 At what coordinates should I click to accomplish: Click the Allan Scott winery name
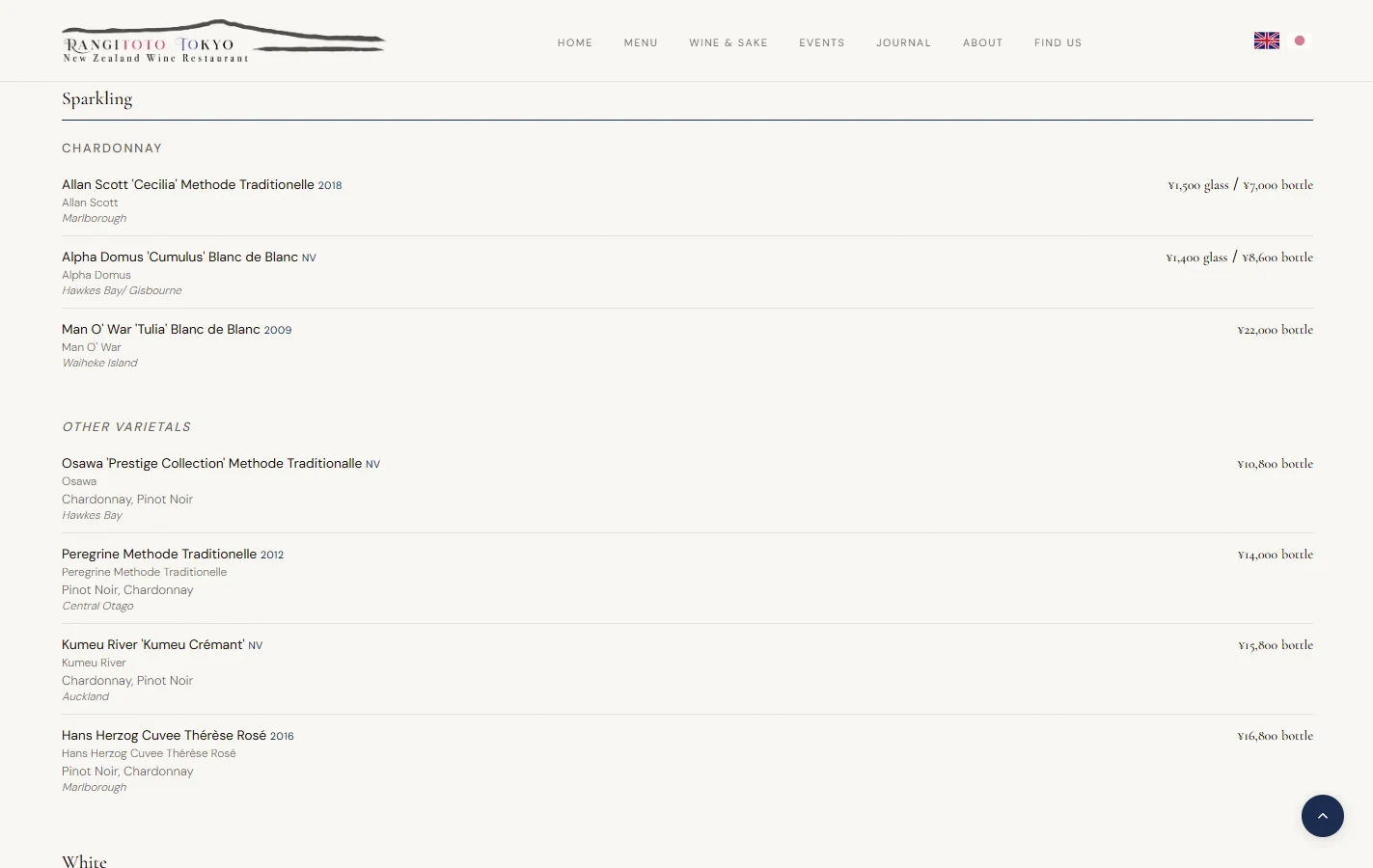90,203
